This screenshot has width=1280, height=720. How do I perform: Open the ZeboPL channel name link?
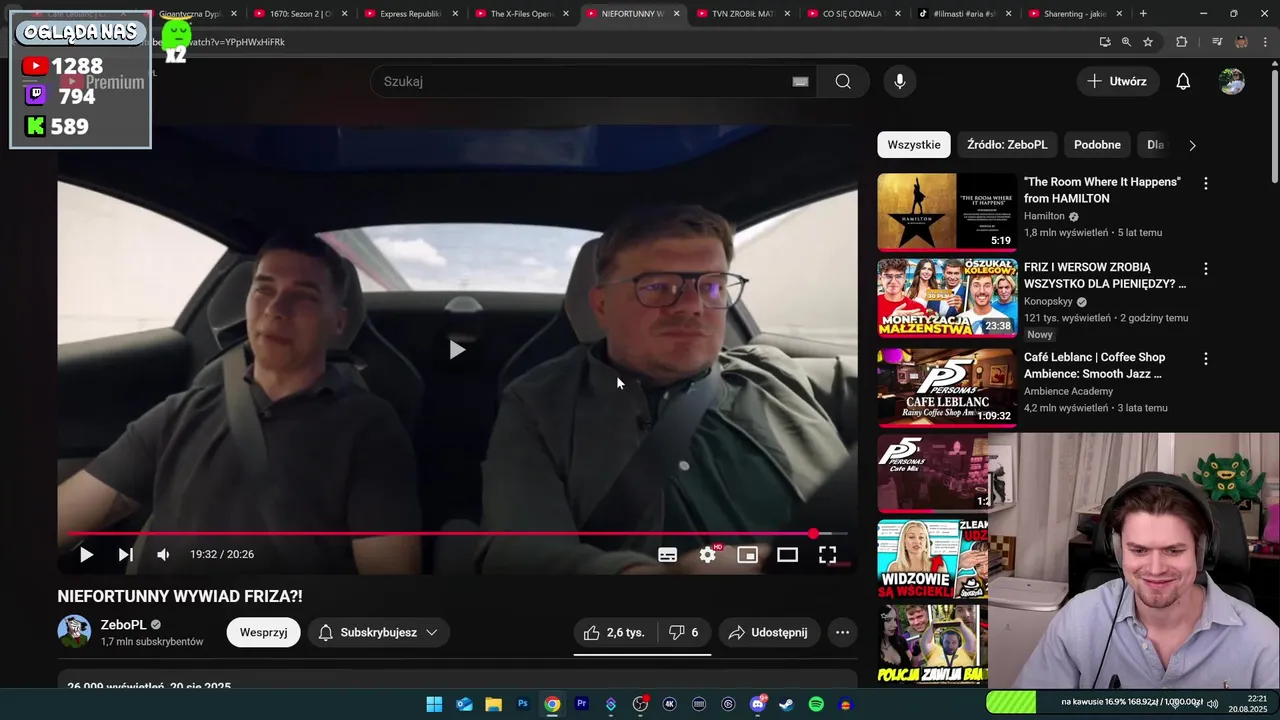point(123,625)
